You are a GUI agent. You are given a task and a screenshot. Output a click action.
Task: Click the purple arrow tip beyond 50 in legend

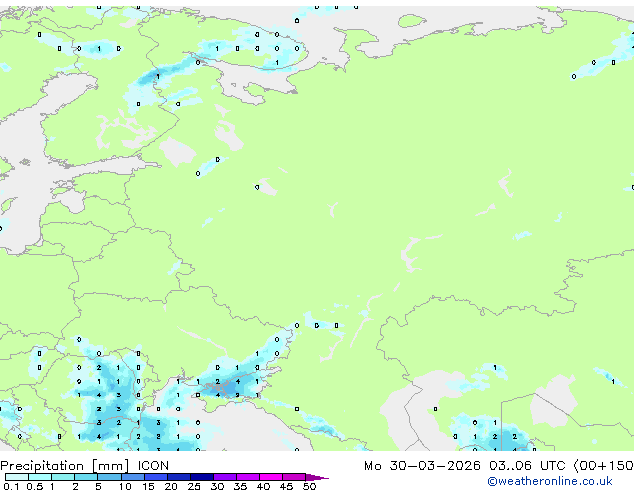[x=317, y=477]
